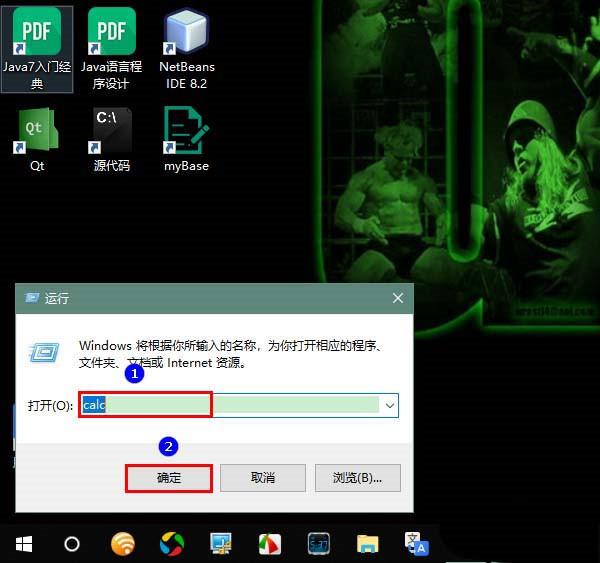The height and width of the screenshot is (563, 600).
Task: Open the Windows Start menu
Action: (x=24, y=543)
